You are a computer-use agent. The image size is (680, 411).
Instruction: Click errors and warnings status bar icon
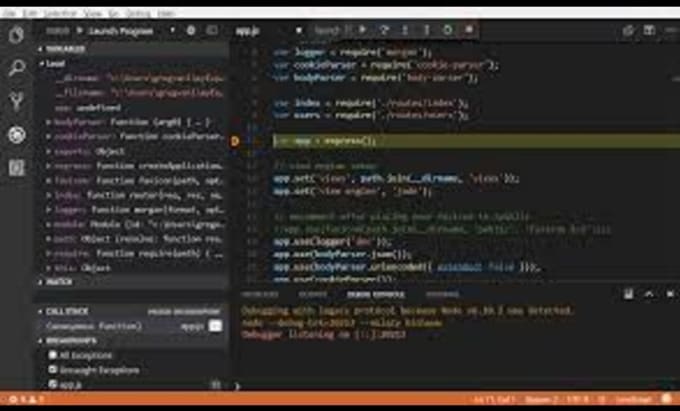(26, 399)
